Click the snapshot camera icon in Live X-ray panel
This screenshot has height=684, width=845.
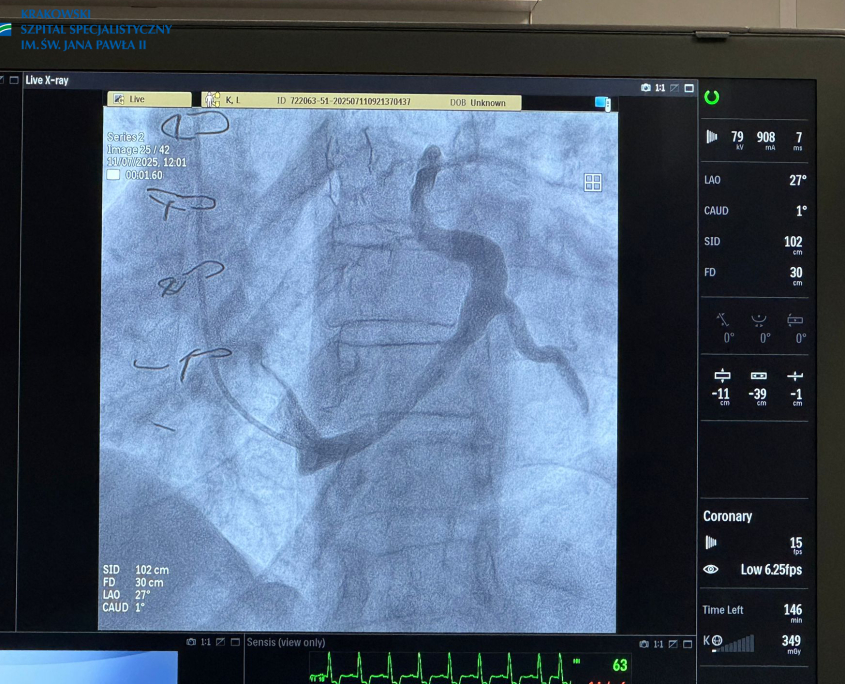click(646, 88)
